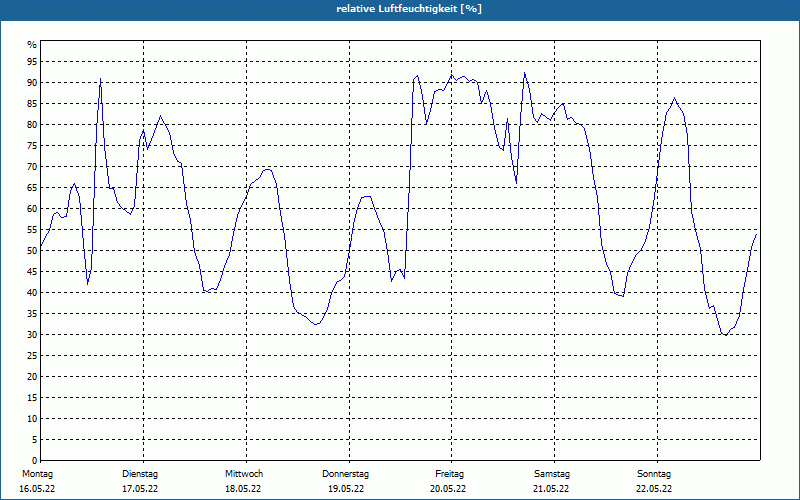The width and height of the screenshot is (800, 500).
Task: Select the '22.05.22' date label
Action: 654,489
